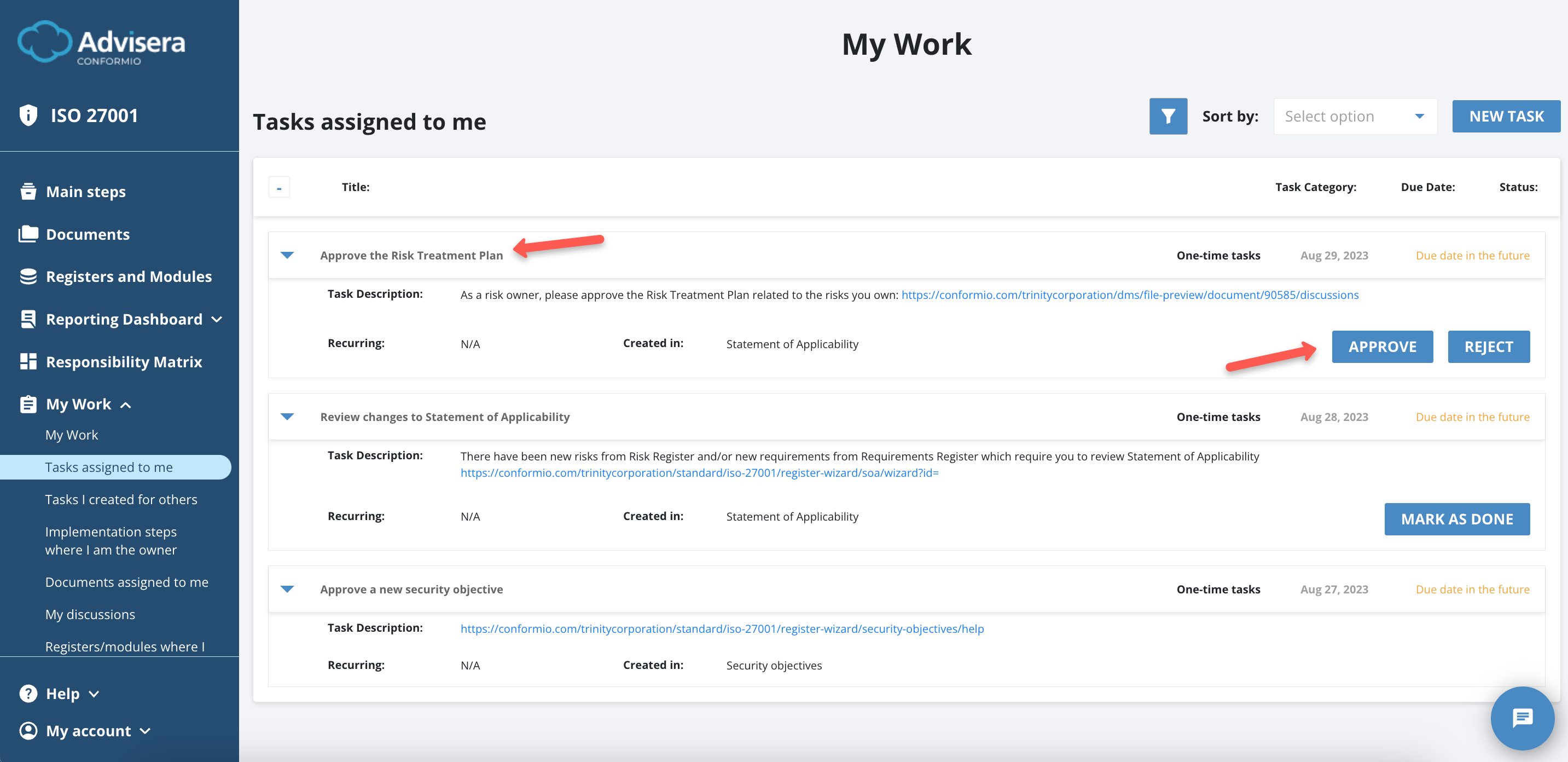Screen dimensions: 1568x762
Task: Open the Risk Treatment Plan discussions link
Action: [1129, 294]
